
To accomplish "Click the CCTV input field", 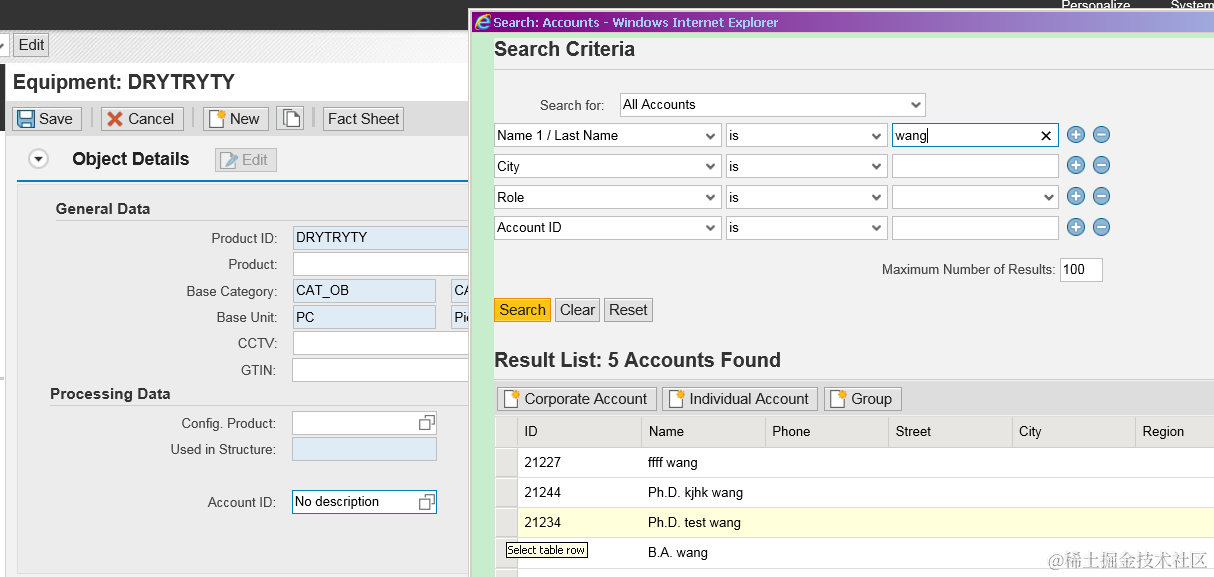I will click(x=380, y=343).
